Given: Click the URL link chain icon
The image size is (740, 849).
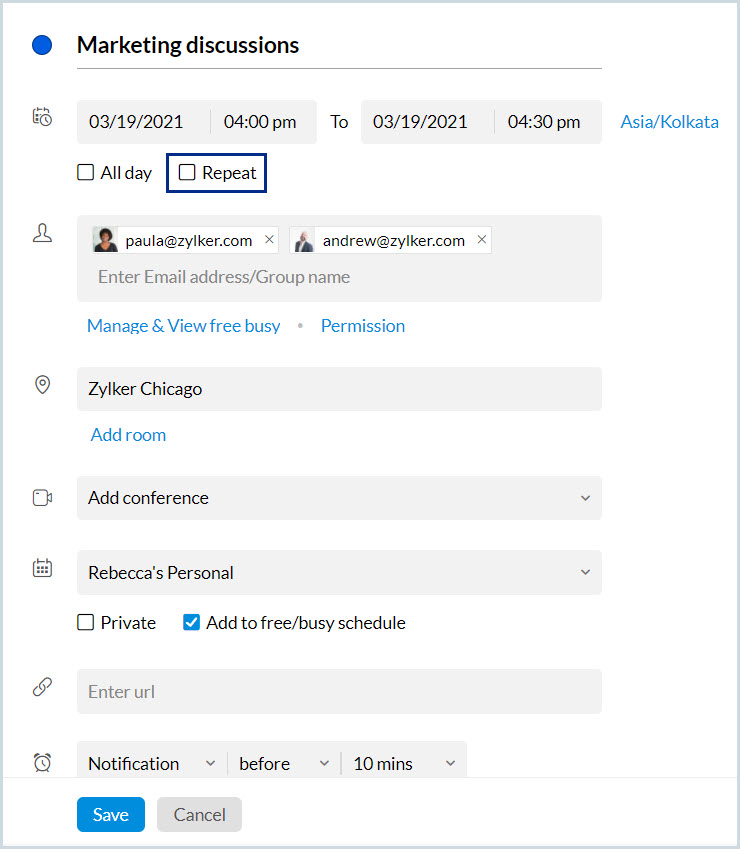Looking at the screenshot, I should click(x=42, y=687).
